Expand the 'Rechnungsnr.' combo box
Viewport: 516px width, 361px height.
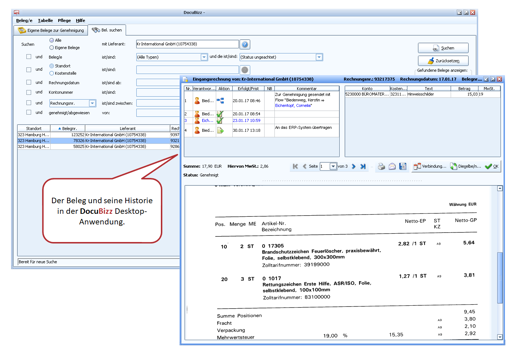pyautogui.click(x=92, y=103)
